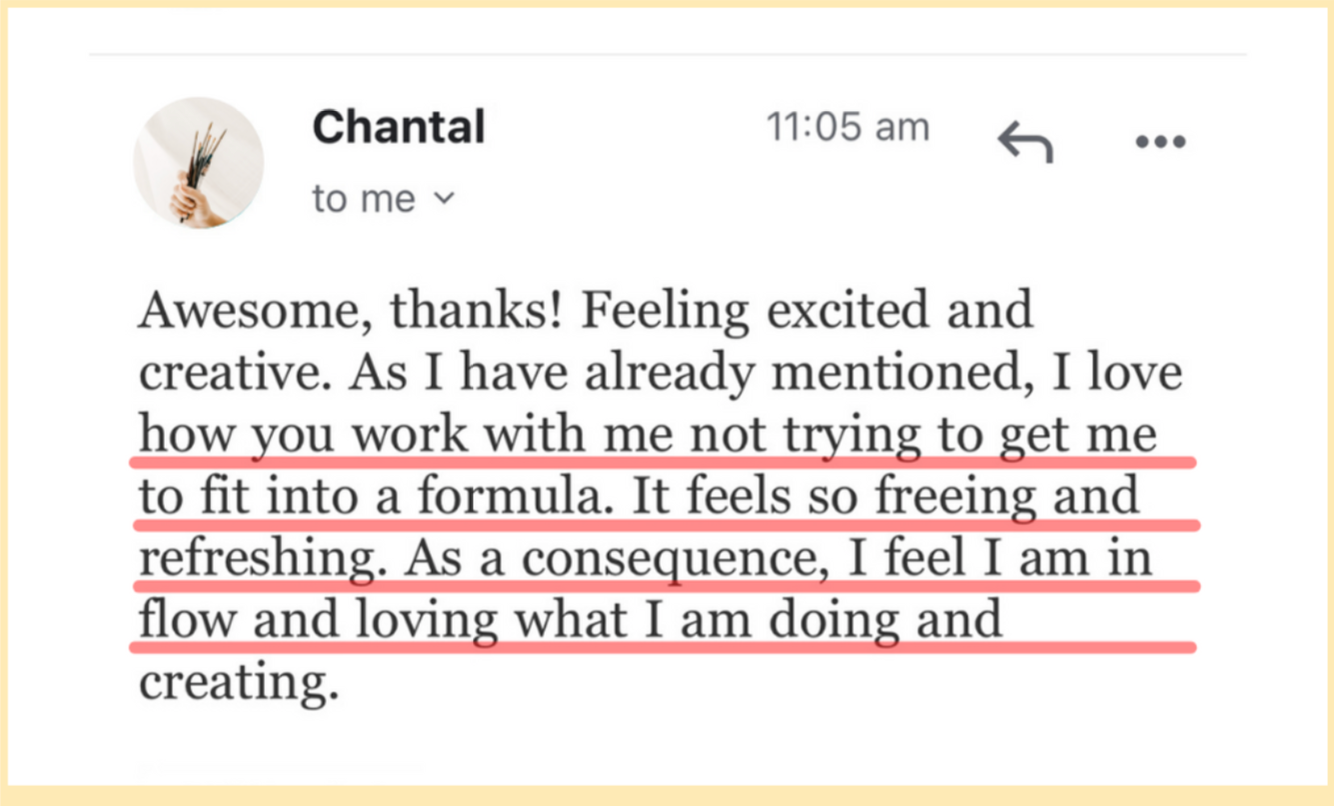
Task: Click the sender name Chantal
Action: click(x=398, y=128)
